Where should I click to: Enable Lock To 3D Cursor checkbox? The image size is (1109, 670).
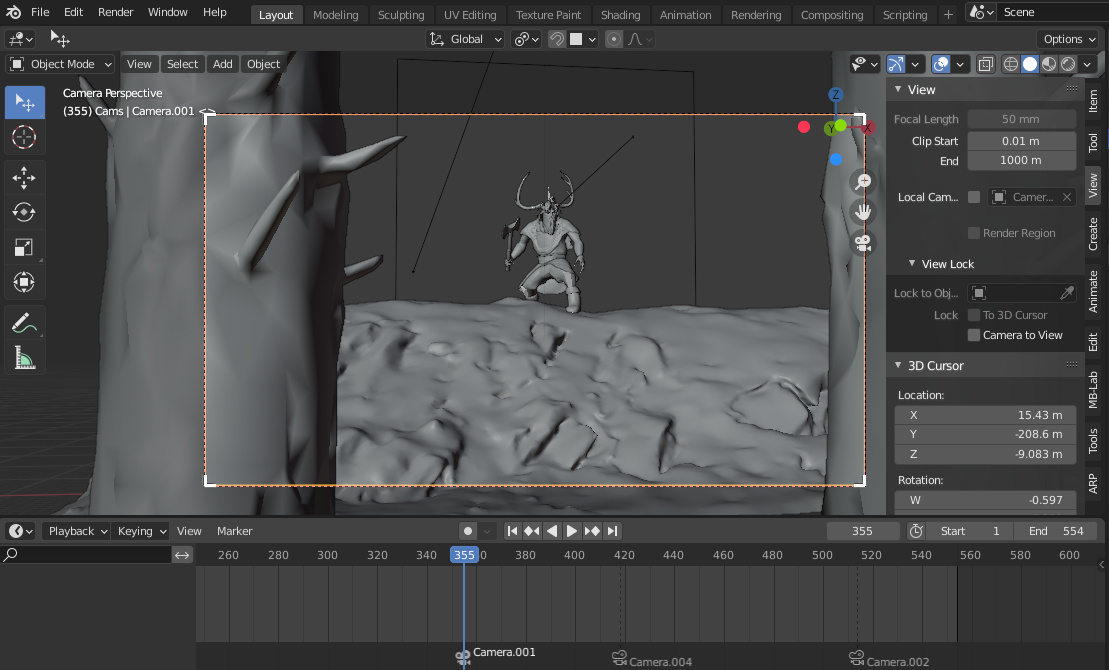tap(974, 315)
